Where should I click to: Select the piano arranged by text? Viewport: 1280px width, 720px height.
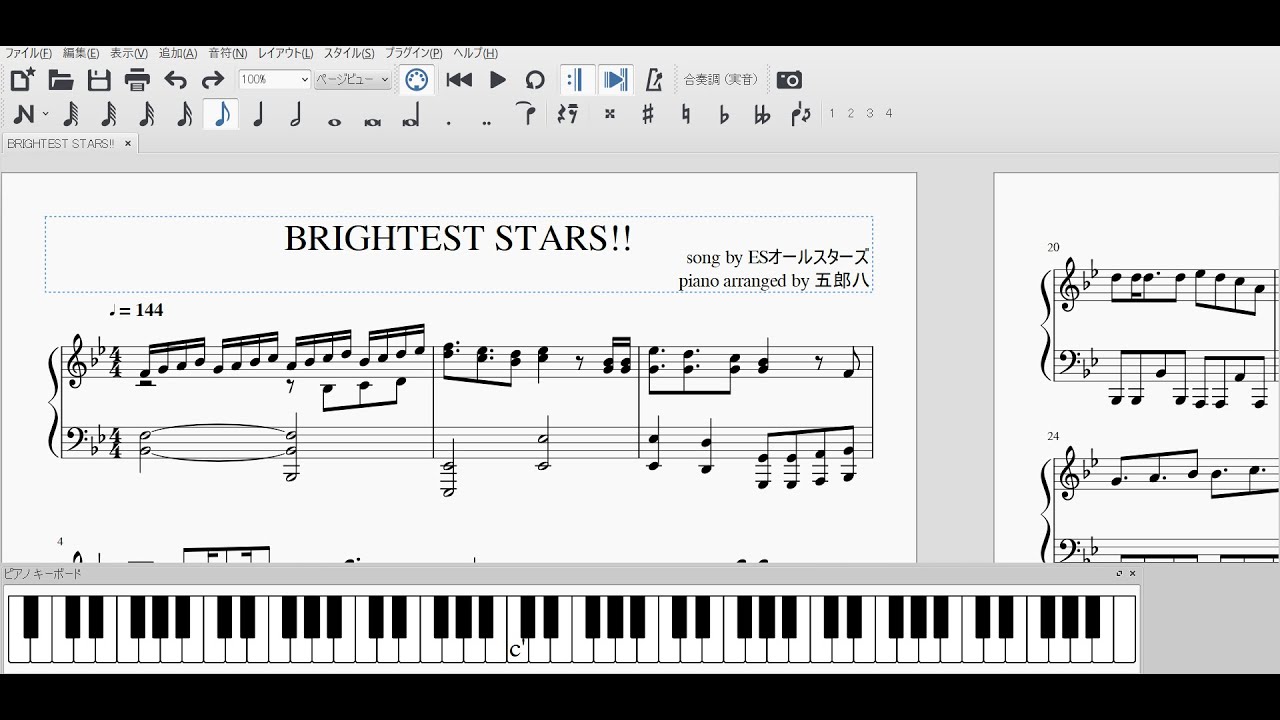[774, 281]
